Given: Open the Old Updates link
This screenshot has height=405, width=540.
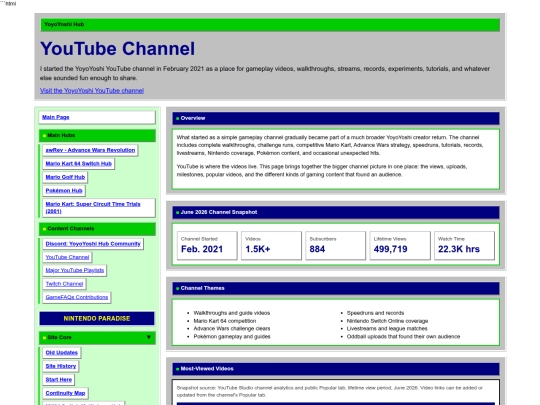Looking at the screenshot, I should [62, 353].
